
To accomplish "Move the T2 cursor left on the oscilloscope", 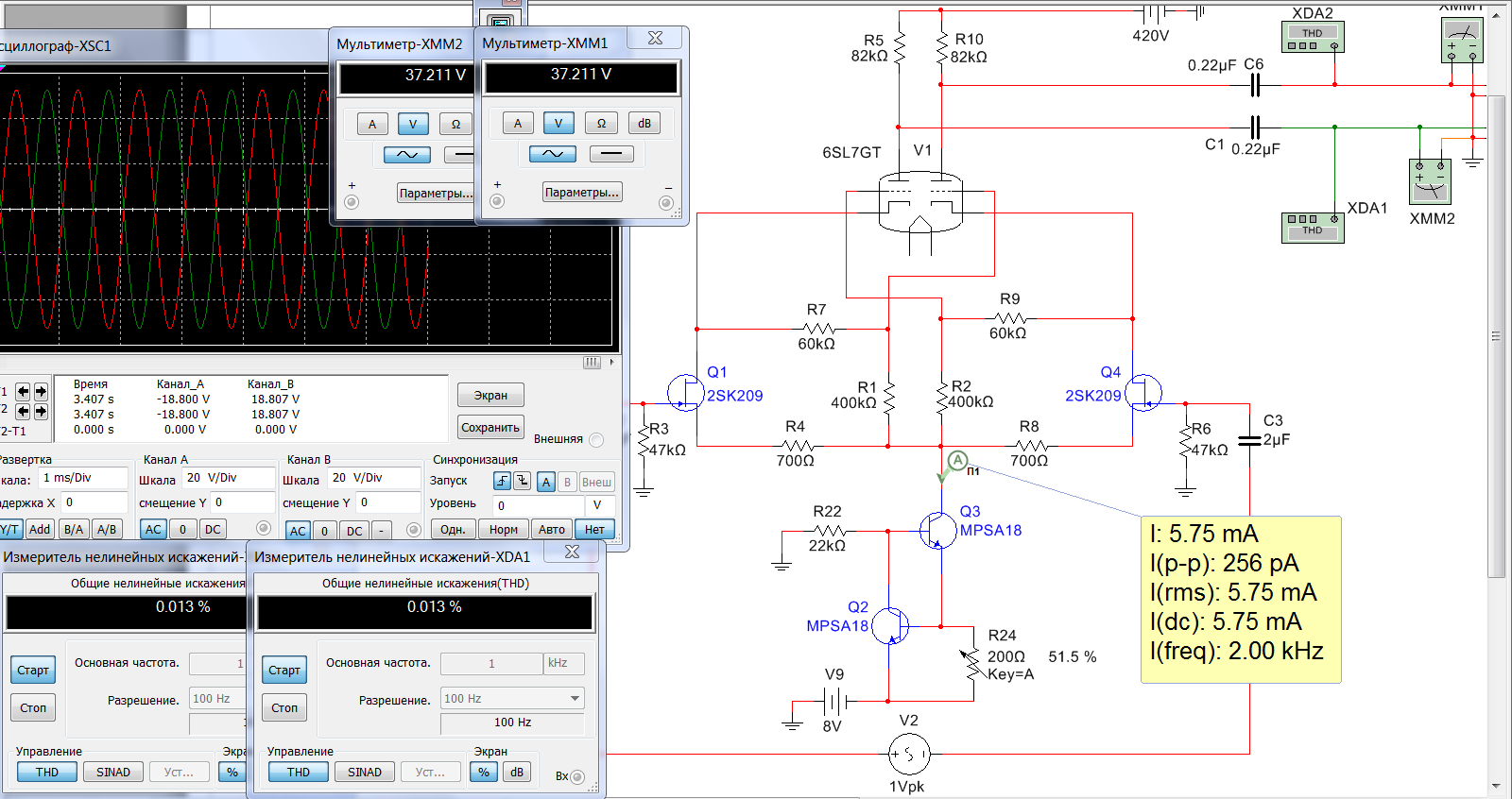I will point(24,411).
